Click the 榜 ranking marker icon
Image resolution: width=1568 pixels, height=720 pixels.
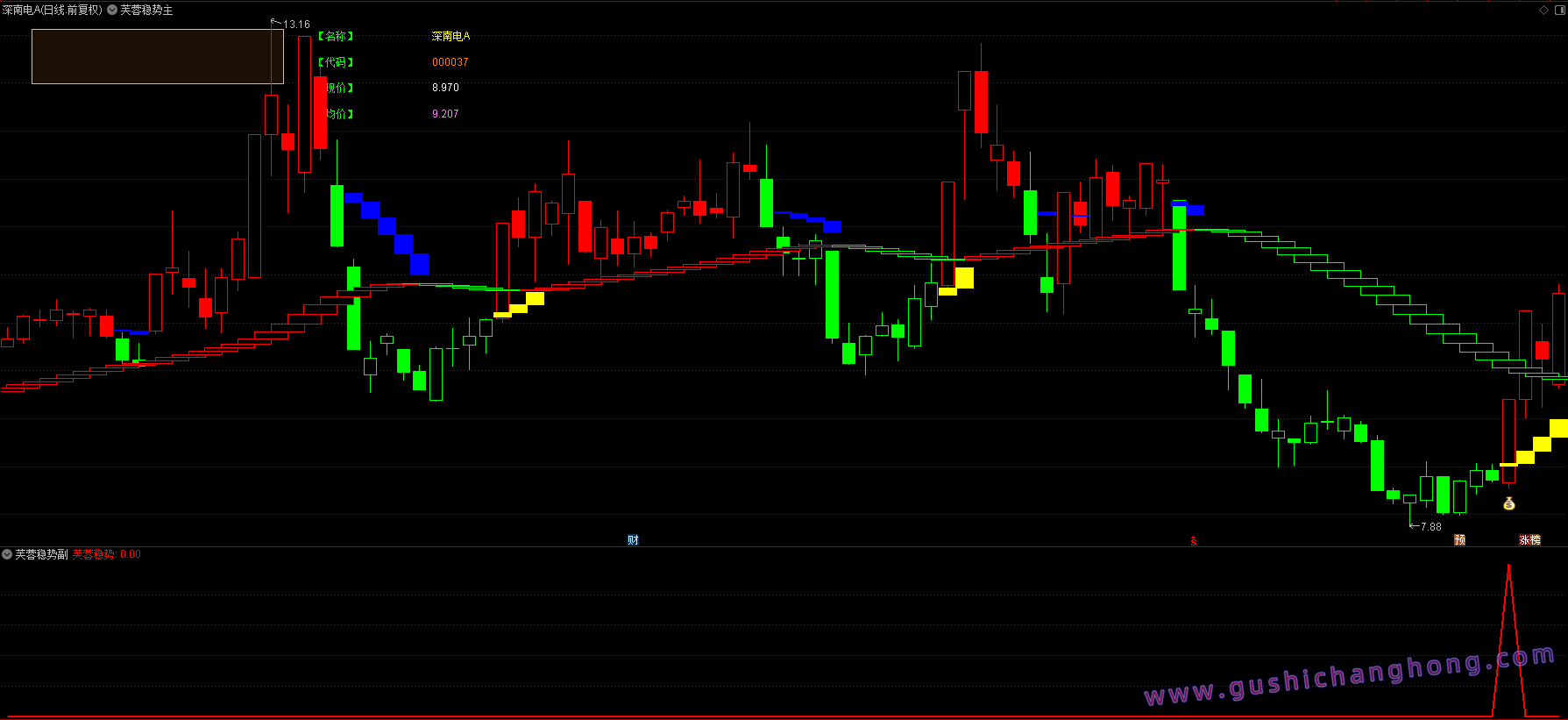pos(1536,539)
